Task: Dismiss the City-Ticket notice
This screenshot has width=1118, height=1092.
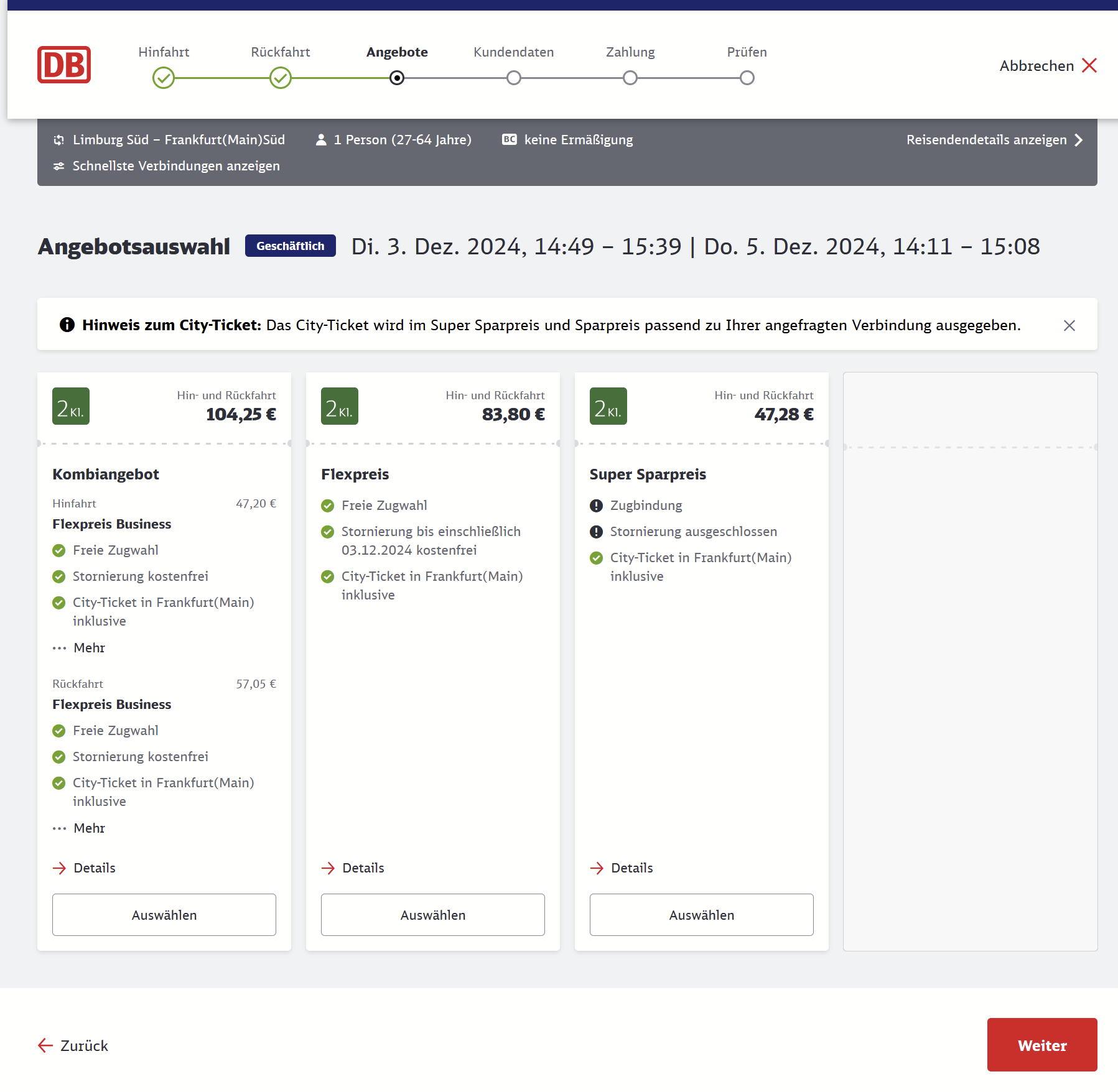Action: [x=1069, y=325]
